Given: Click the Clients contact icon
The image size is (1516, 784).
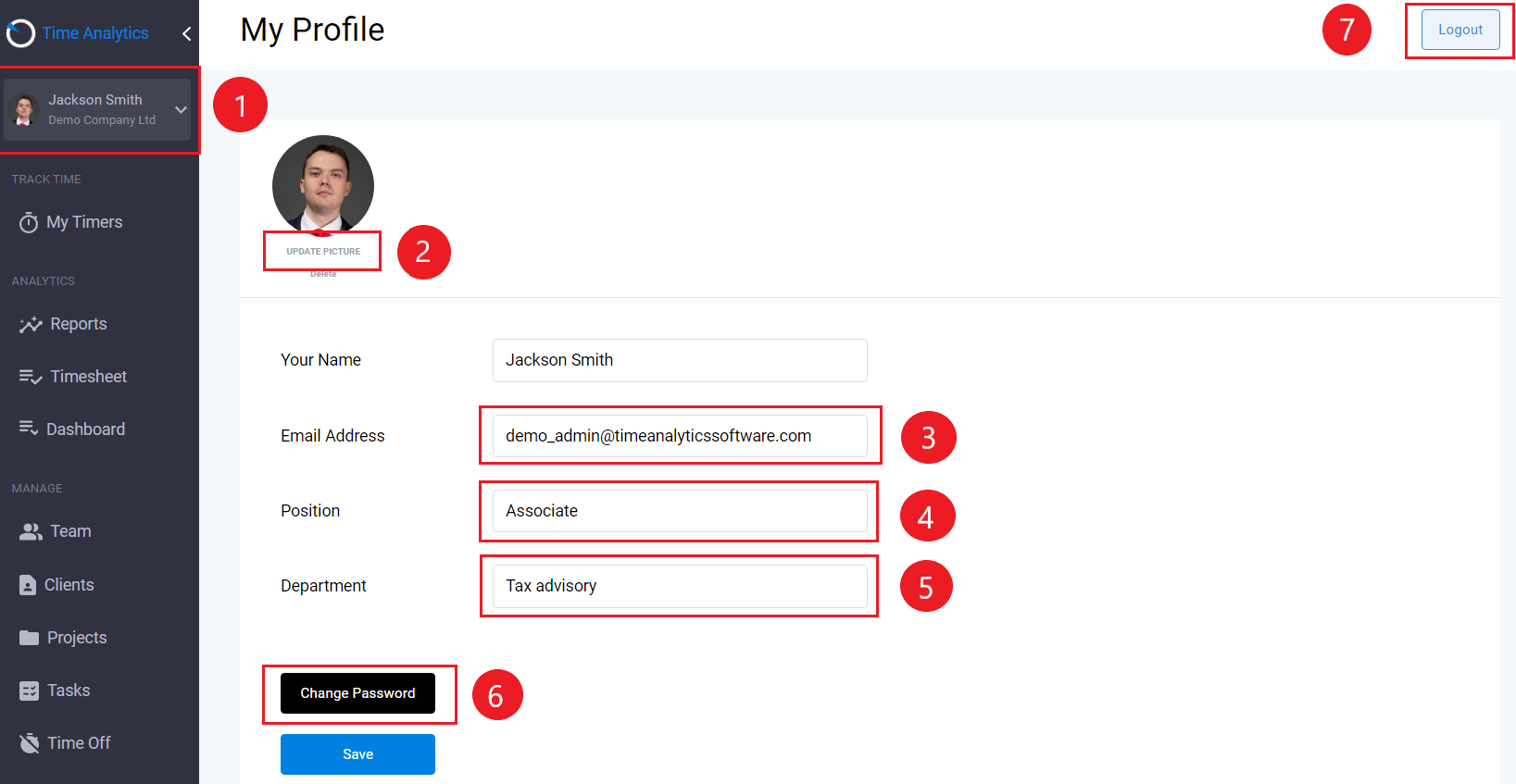Looking at the screenshot, I should [x=28, y=585].
